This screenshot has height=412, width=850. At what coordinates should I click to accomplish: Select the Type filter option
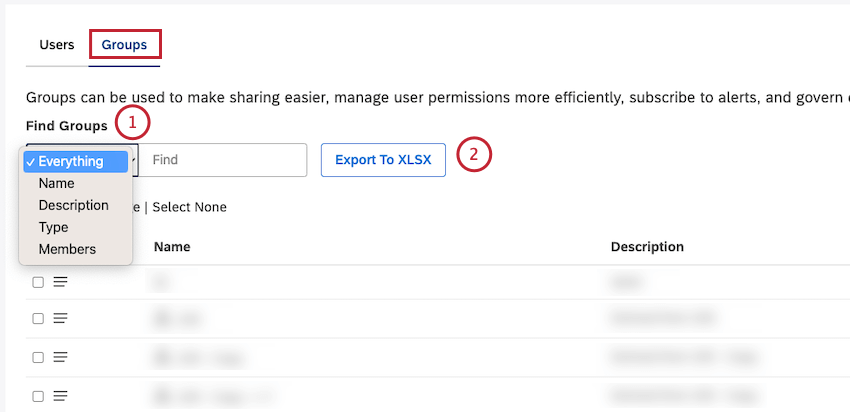tap(53, 227)
